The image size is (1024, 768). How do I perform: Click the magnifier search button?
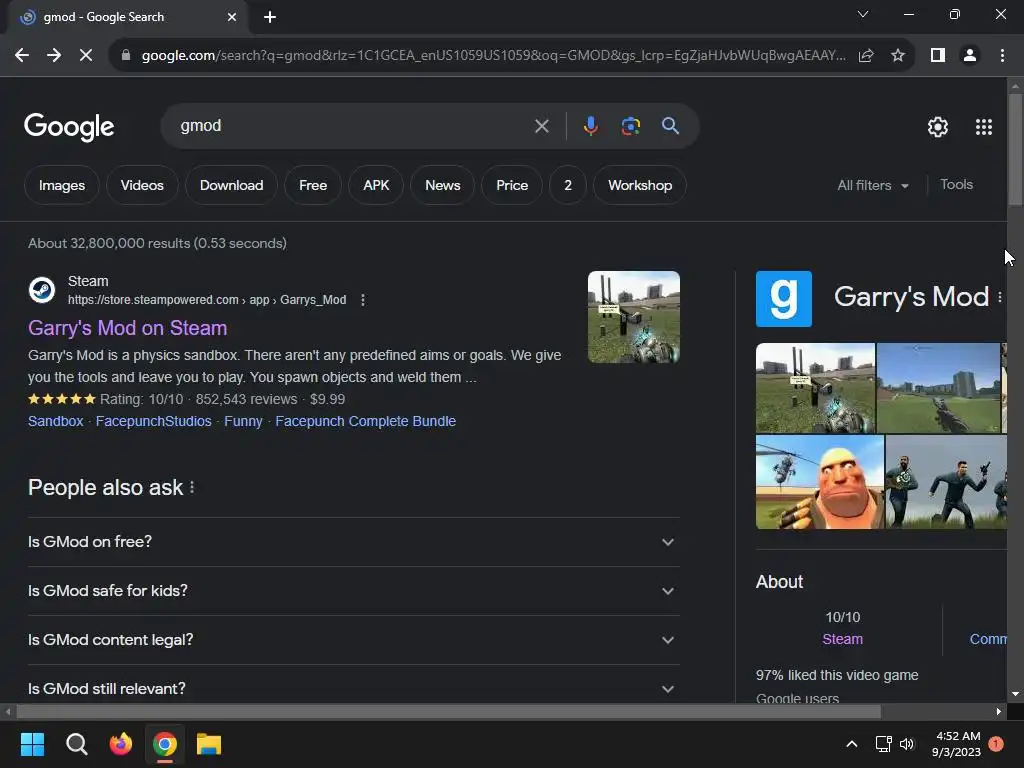click(670, 126)
